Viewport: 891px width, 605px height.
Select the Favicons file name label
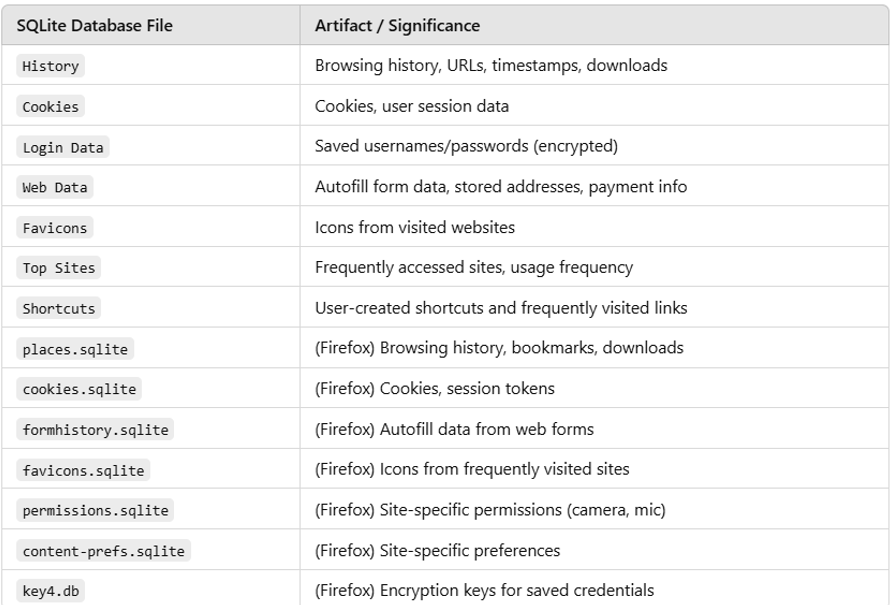[55, 228]
